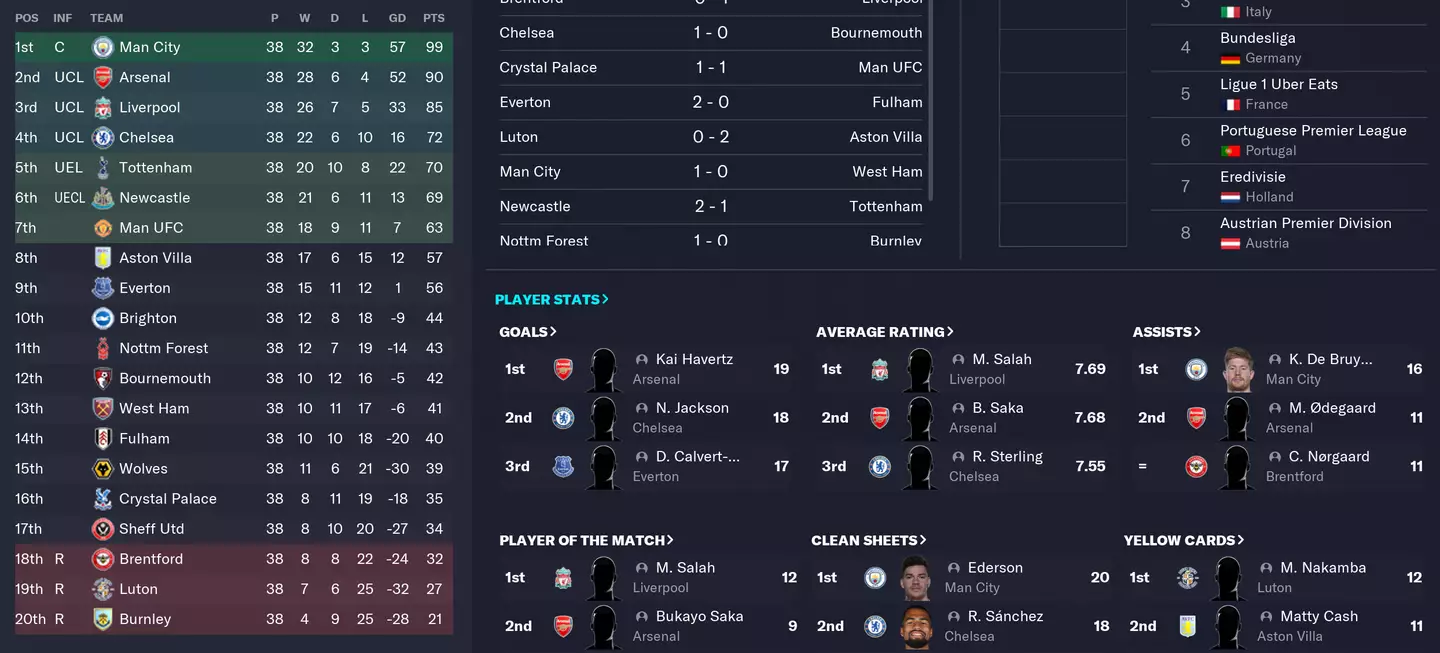Expand the Assists leaderboard
The width and height of the screenshot is (1440, 653).
pos(1166,332)
